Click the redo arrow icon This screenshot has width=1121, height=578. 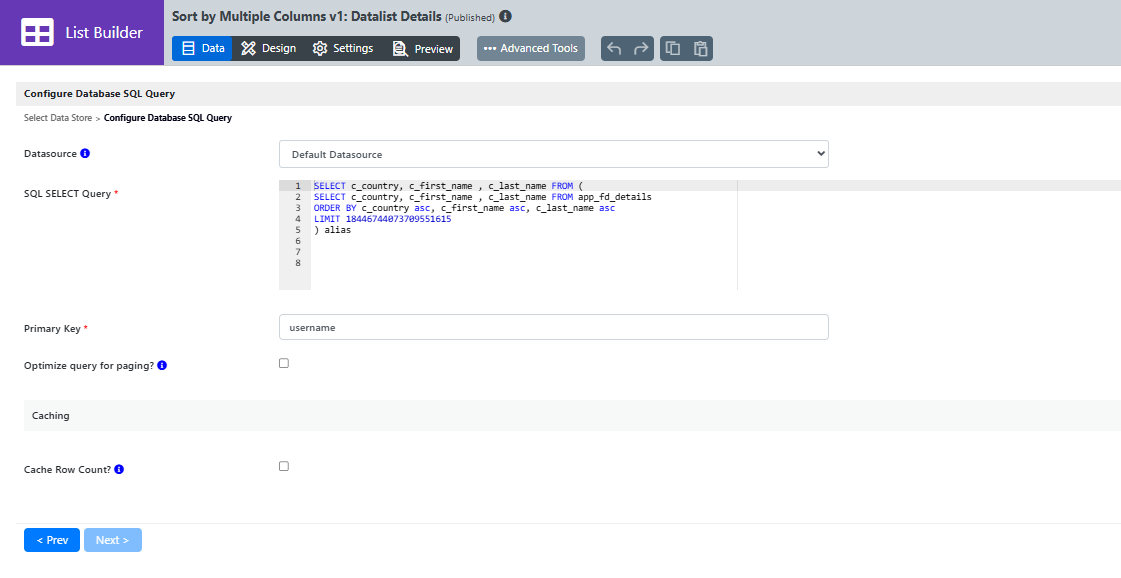pyautogui.click(x=641, y=49)
